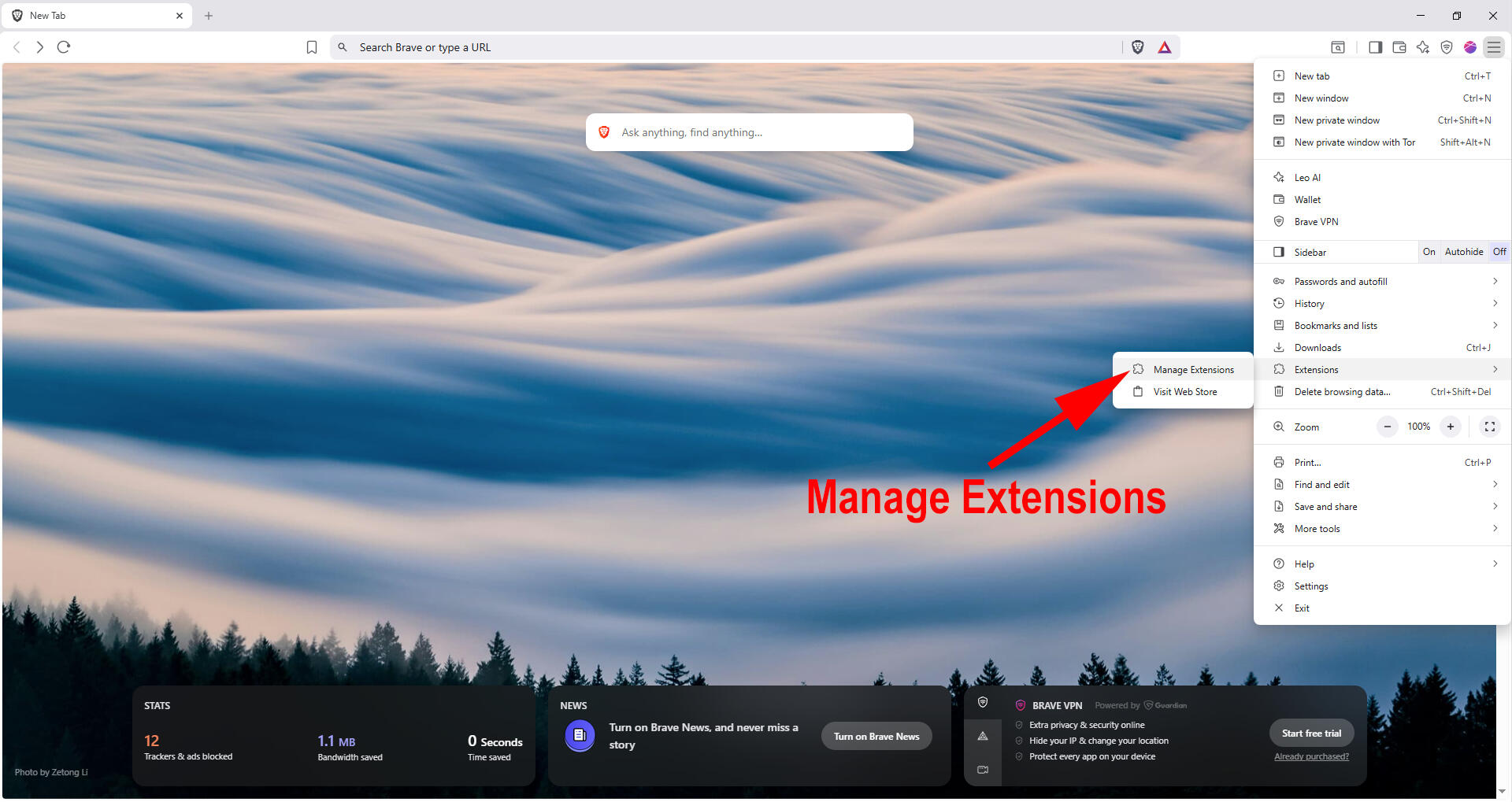
Task: Toggle the sidebar panel toolbar icon
Action: (1376, 47)
